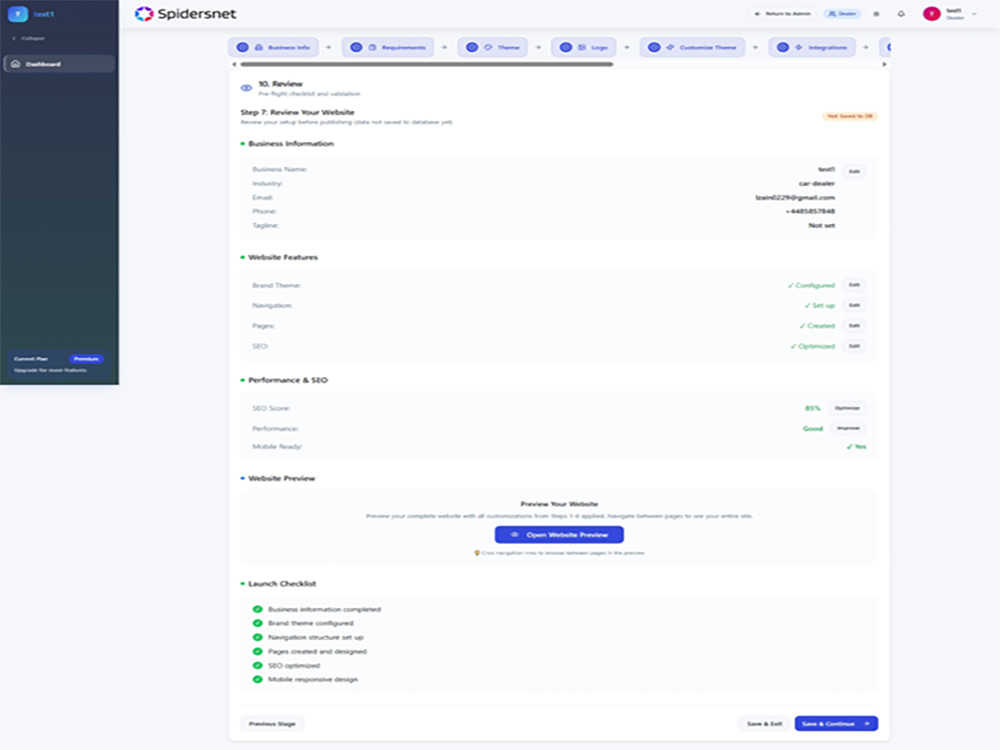Click the email lzain0229@gmail.com value
The width and height of the screenshot is (1000, 750).
coord(795,198)
